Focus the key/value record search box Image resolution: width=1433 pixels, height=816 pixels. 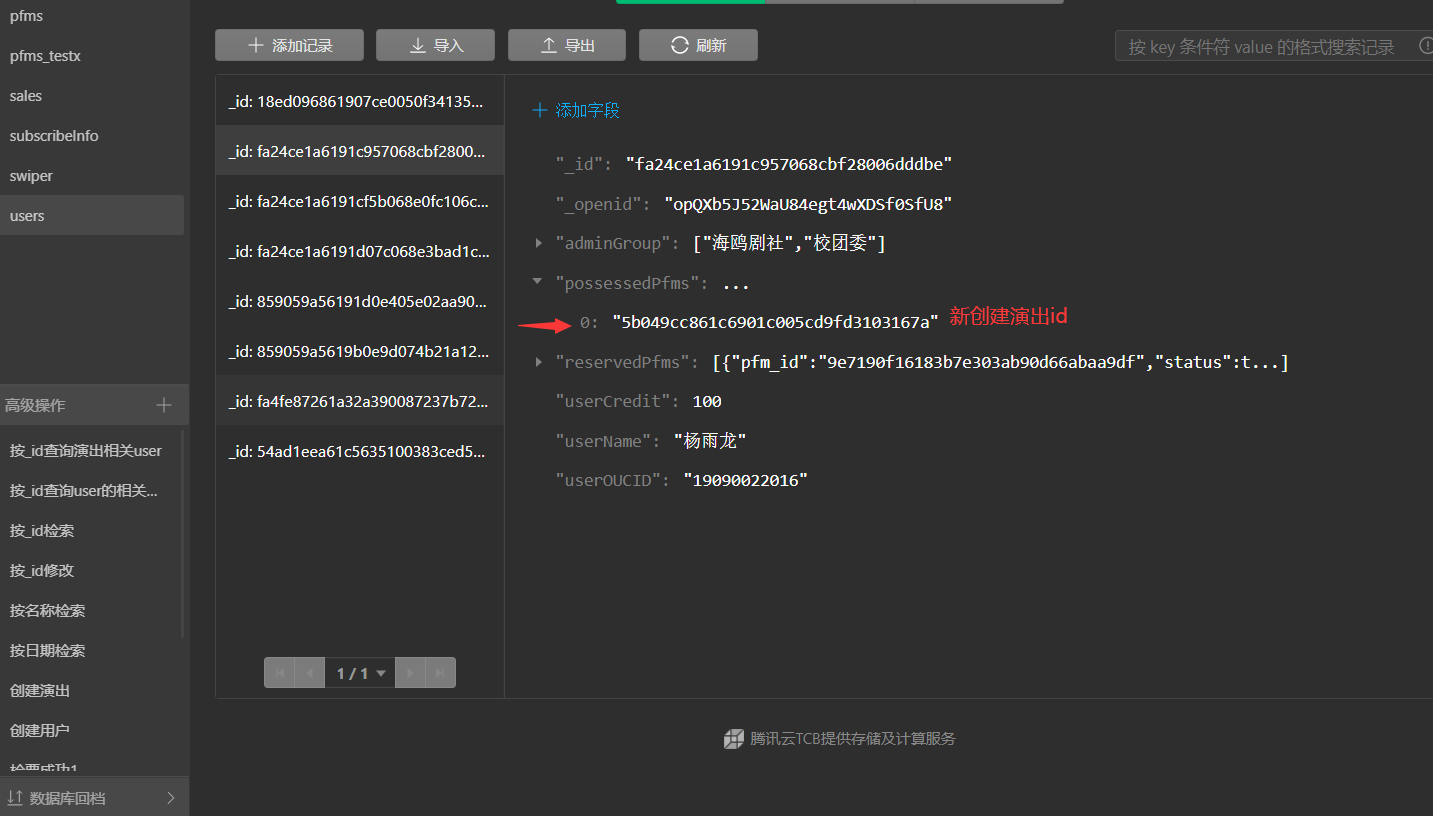click(1274, 46)
